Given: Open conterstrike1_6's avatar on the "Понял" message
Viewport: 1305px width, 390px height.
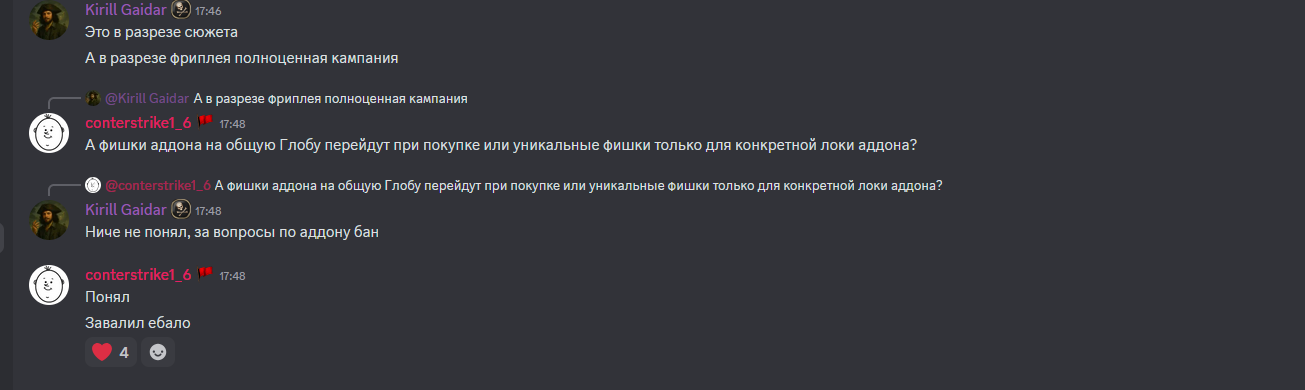Looking at the screenshot, I should click(x=48, y=285).
